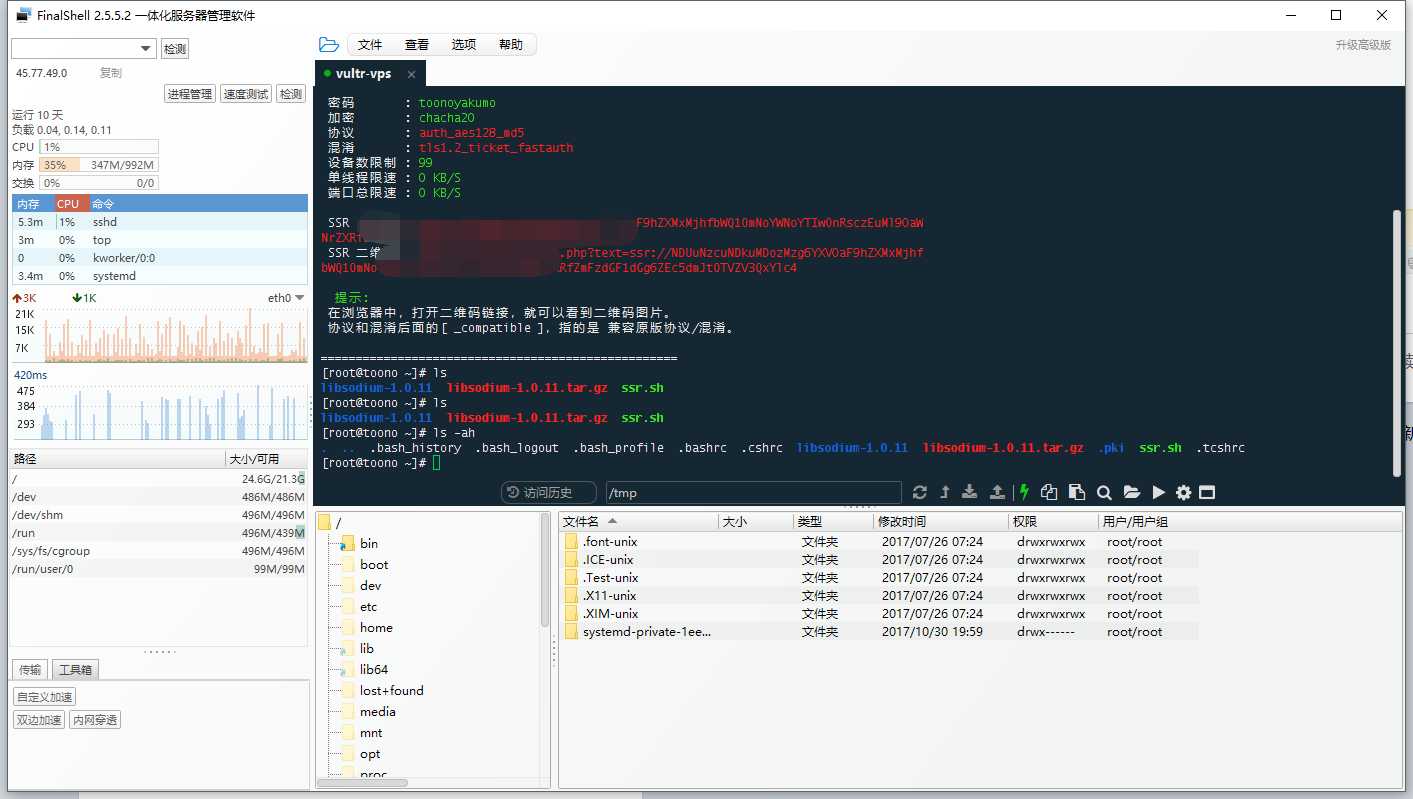Select the kworker/0:0 process row
The width and height of the screenshot is (1413, 799).
(159, 258)
